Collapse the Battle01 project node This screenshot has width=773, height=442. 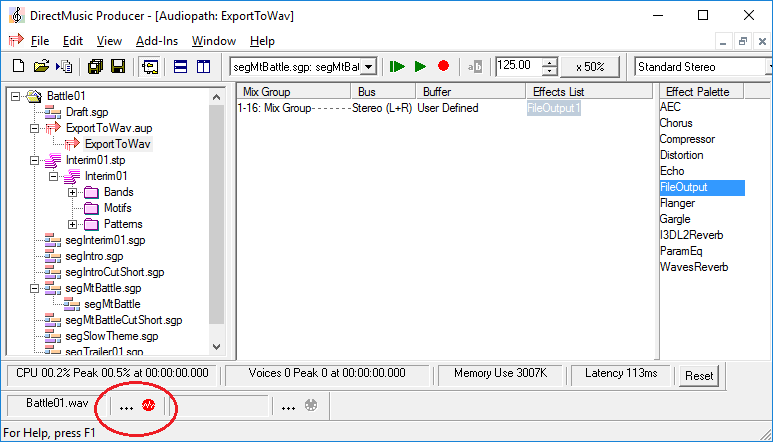coord(15,96)
